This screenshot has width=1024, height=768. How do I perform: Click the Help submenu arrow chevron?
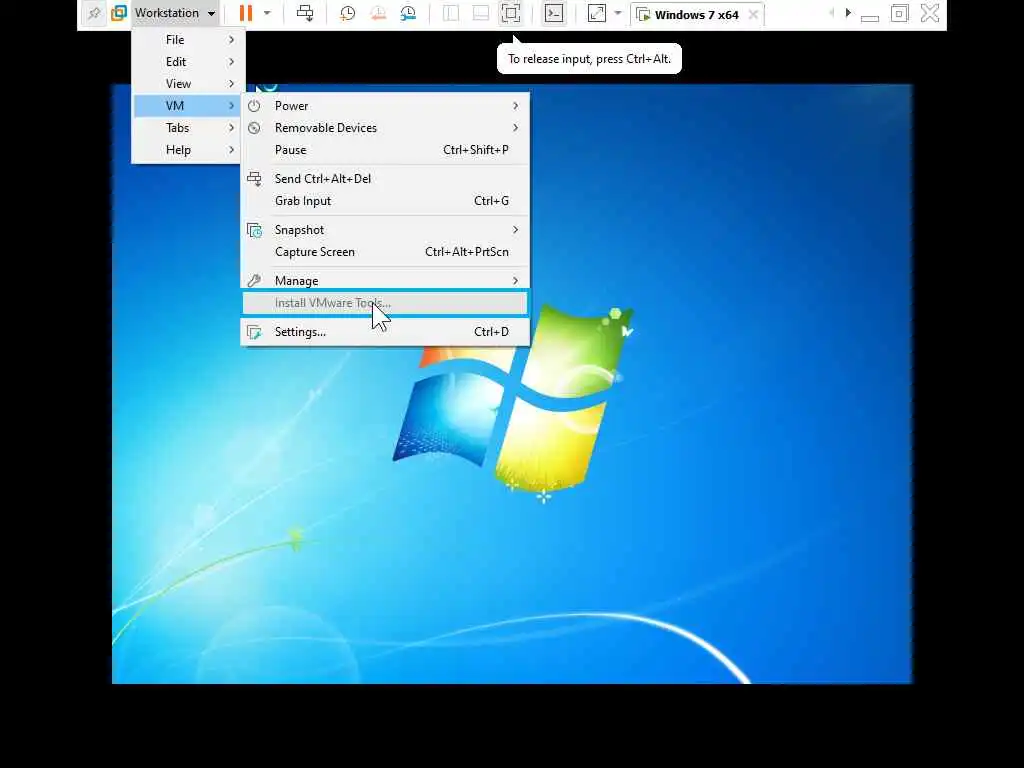[x=231, y=150]
